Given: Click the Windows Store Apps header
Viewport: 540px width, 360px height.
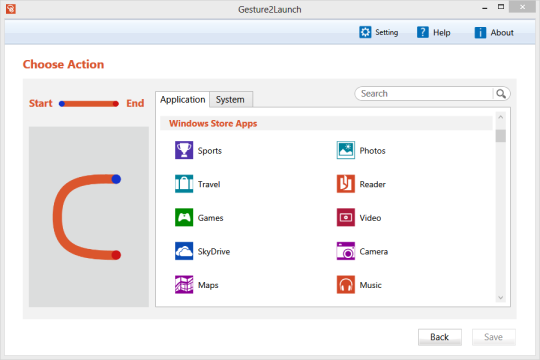Looking at the screenshot, I should coord(213,123).
